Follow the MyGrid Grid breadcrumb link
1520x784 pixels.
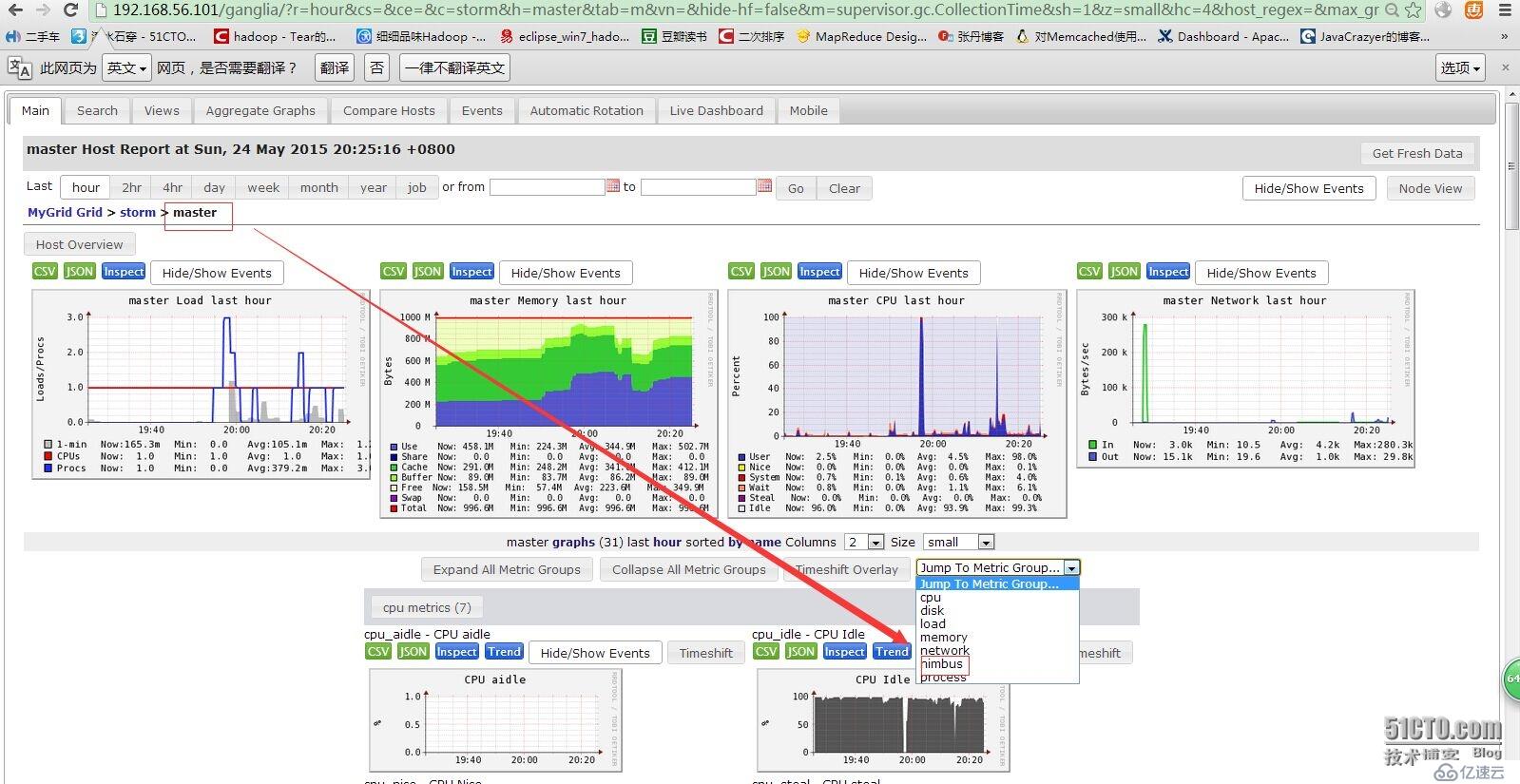coord(65,212)
